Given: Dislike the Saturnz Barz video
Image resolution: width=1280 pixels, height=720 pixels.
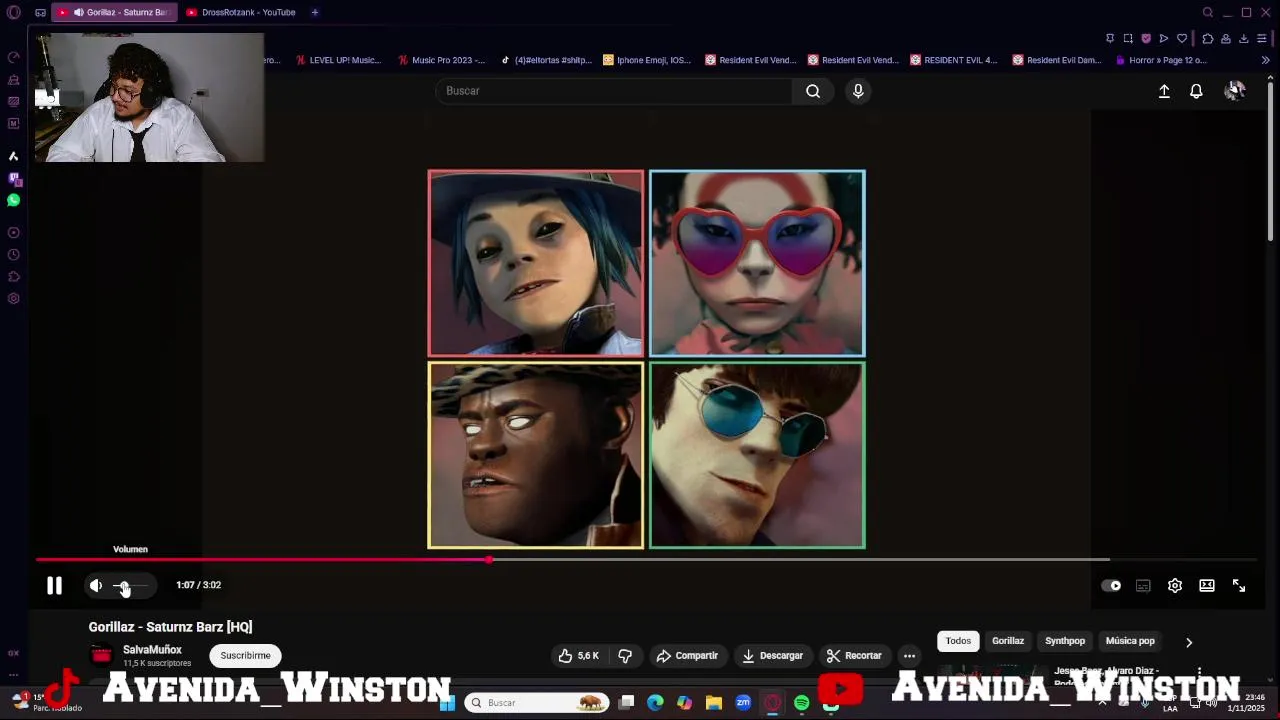Looking at the screenshot, I should [x=625, y=656].
